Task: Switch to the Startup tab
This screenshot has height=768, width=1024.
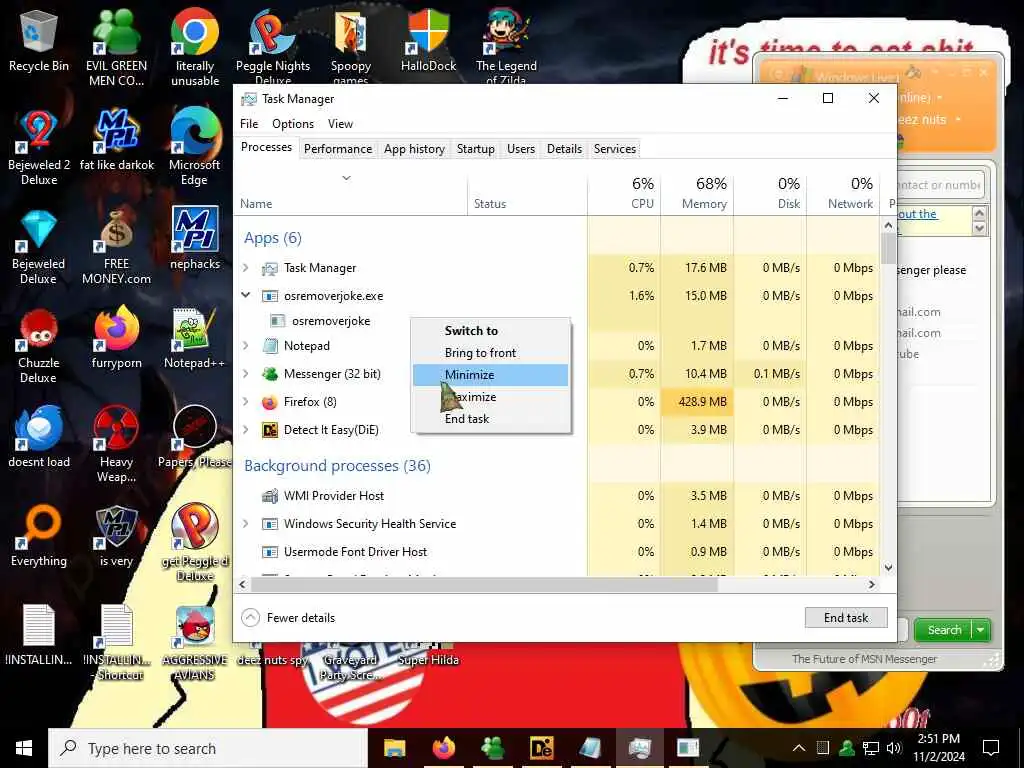Action: point(475,149)
